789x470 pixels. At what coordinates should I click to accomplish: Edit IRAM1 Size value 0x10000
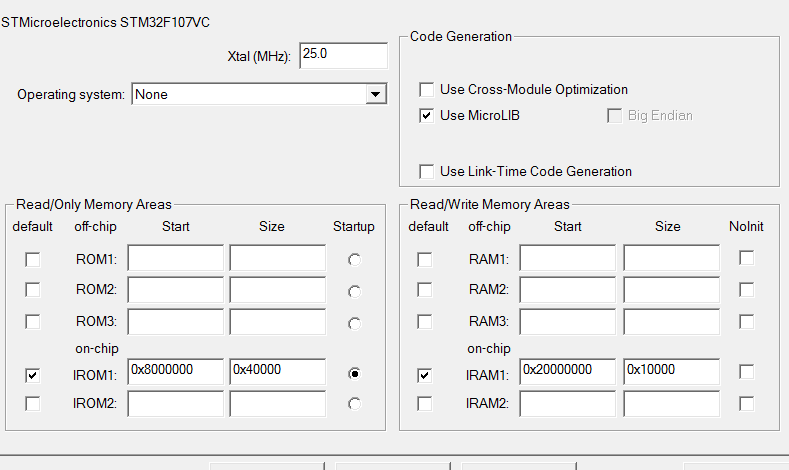pyautogui.click(x=672, y=371)
